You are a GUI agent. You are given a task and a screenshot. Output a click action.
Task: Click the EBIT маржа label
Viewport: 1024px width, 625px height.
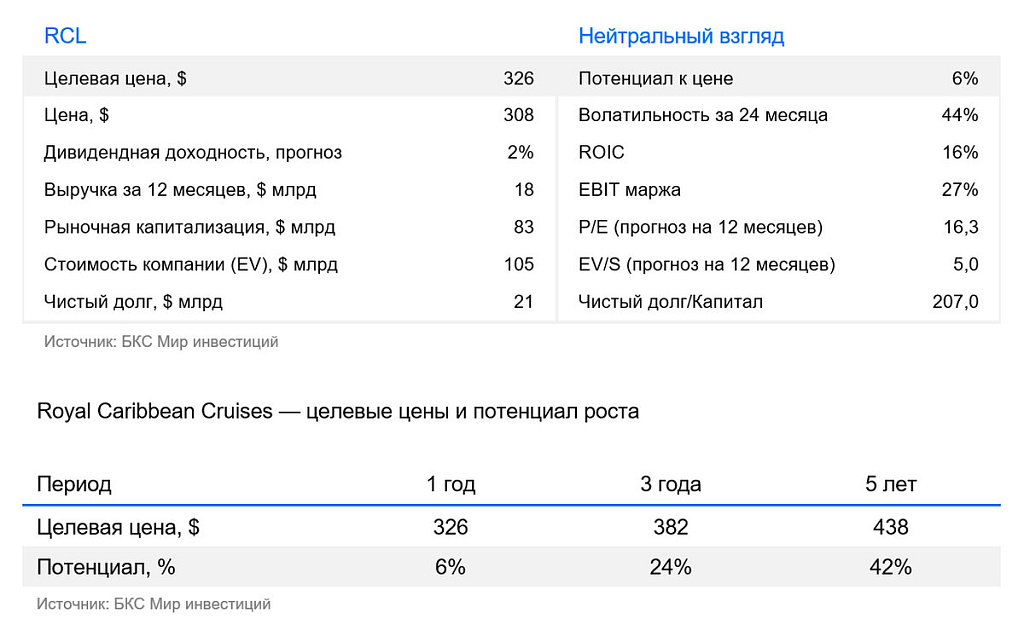point(630,189)
